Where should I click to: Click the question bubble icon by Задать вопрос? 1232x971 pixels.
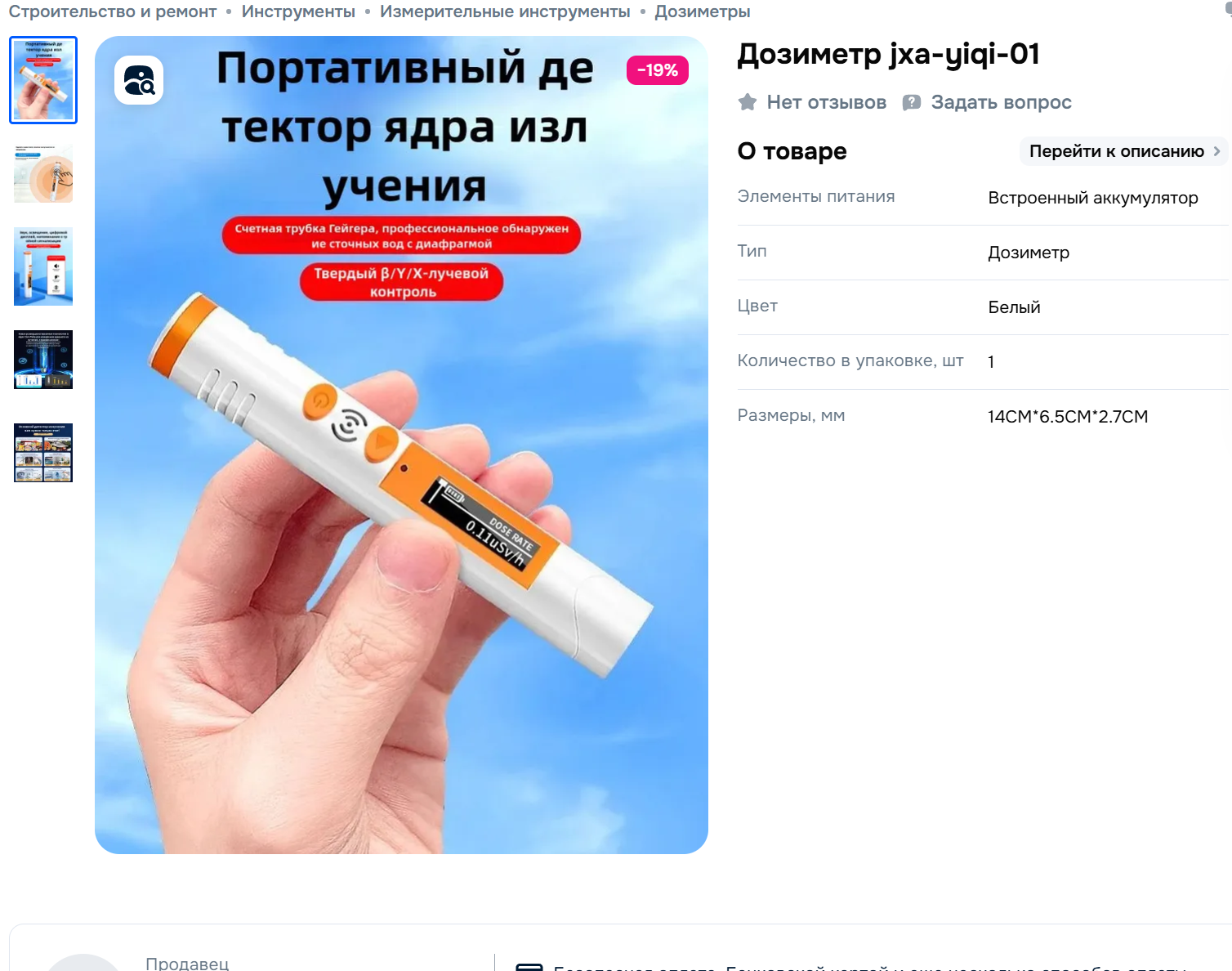click(x=912, y=102)
